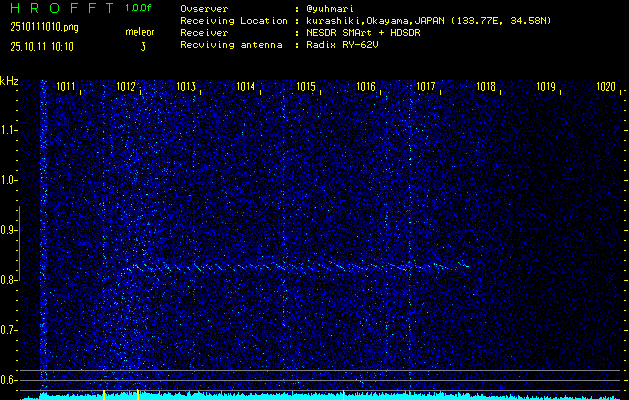This screenshot has height=400, width=629.
Task: Click the 0.8 kHz frequency label
Action: point(7,280)
